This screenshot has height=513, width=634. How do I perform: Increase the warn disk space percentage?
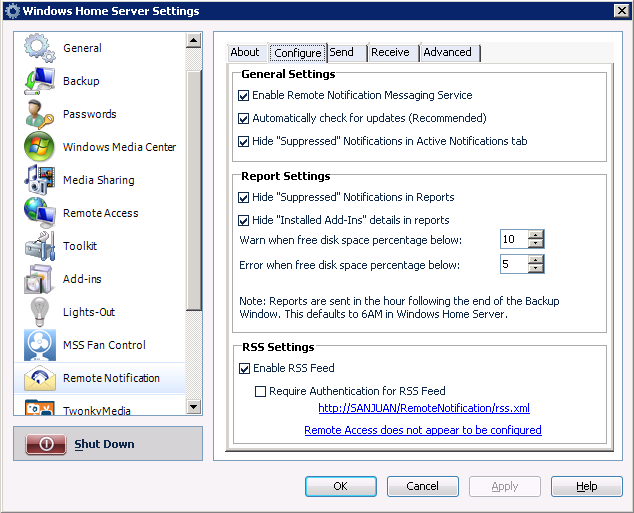click(x=536, y=235)
